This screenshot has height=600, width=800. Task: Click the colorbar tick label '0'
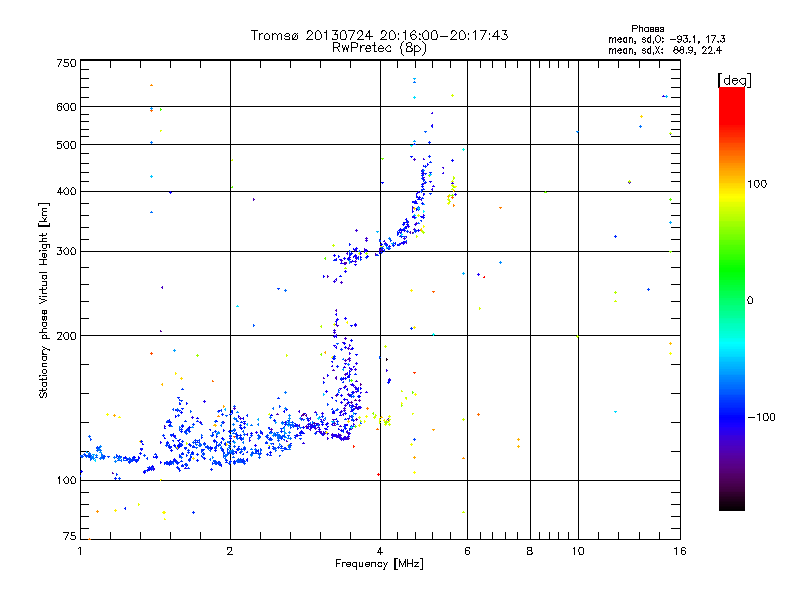tap(750, 301)
